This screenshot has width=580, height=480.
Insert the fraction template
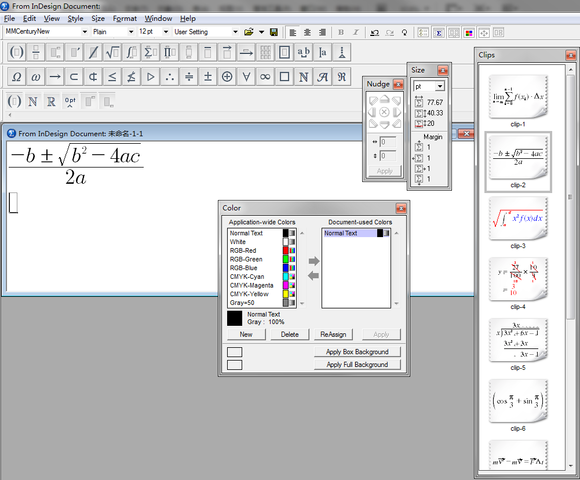(36, 52)
